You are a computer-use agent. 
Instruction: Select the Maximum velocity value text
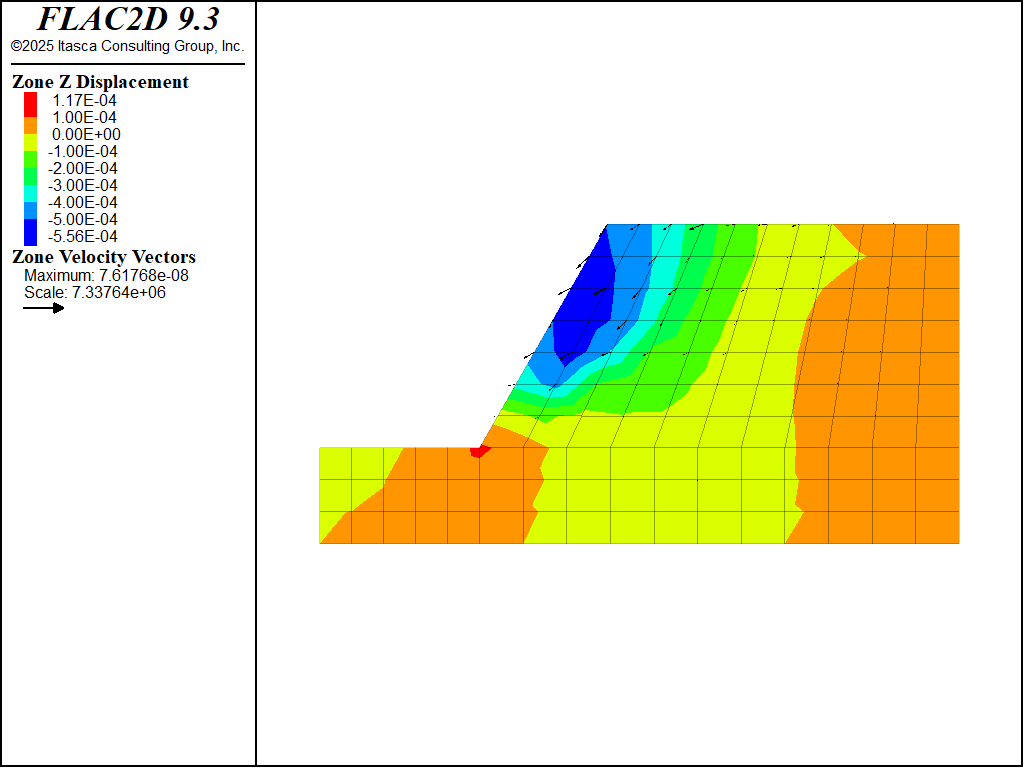106,275
